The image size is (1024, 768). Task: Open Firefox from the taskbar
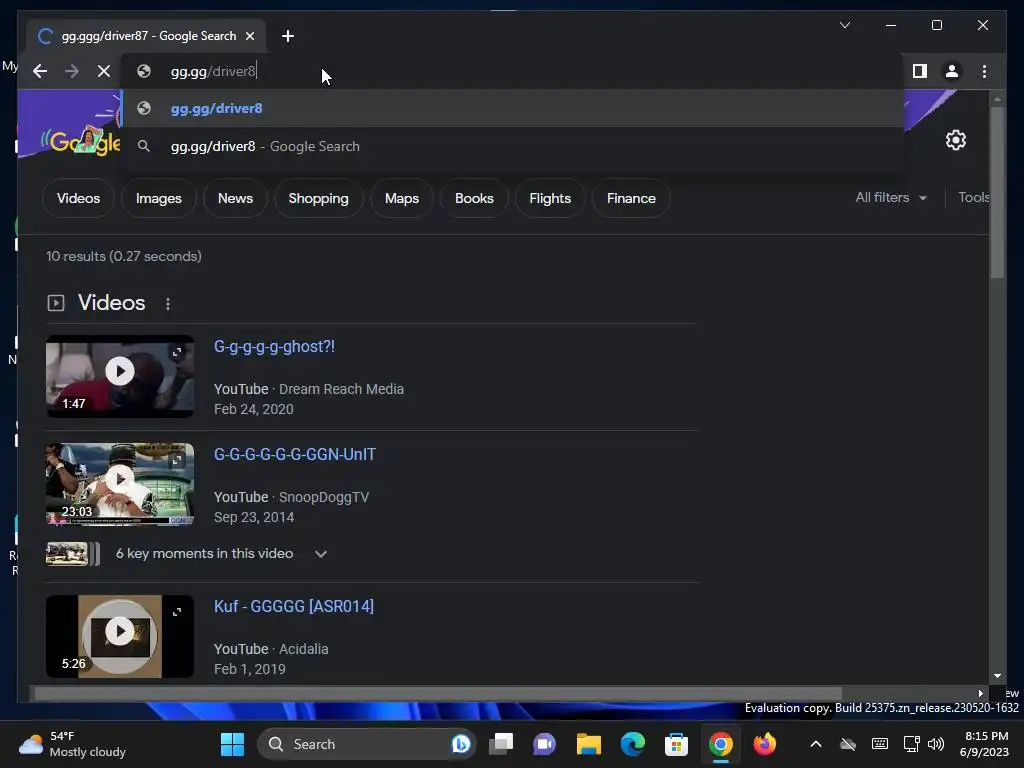click(x=765, y=744)
